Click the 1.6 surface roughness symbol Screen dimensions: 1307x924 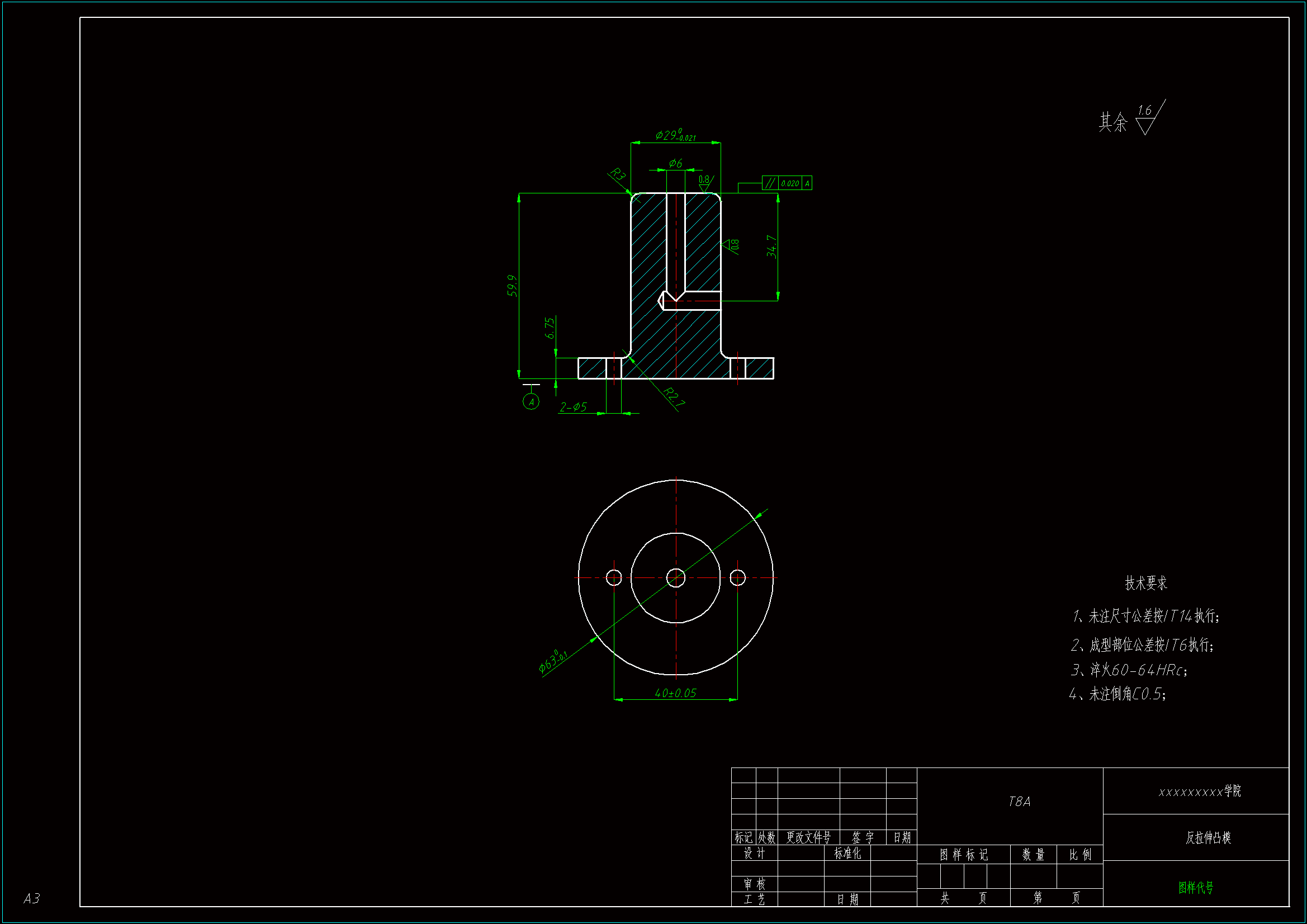point(1146,119)
